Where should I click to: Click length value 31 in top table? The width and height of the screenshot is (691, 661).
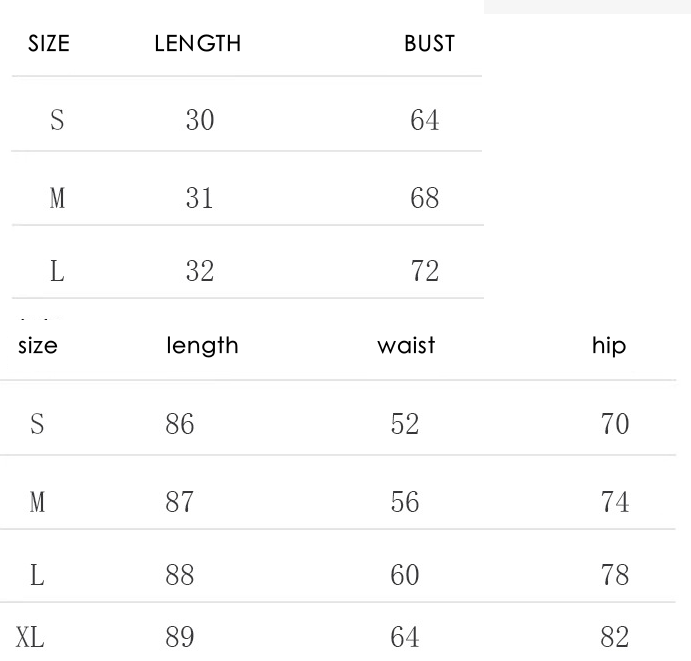click(x=200, y=198)
